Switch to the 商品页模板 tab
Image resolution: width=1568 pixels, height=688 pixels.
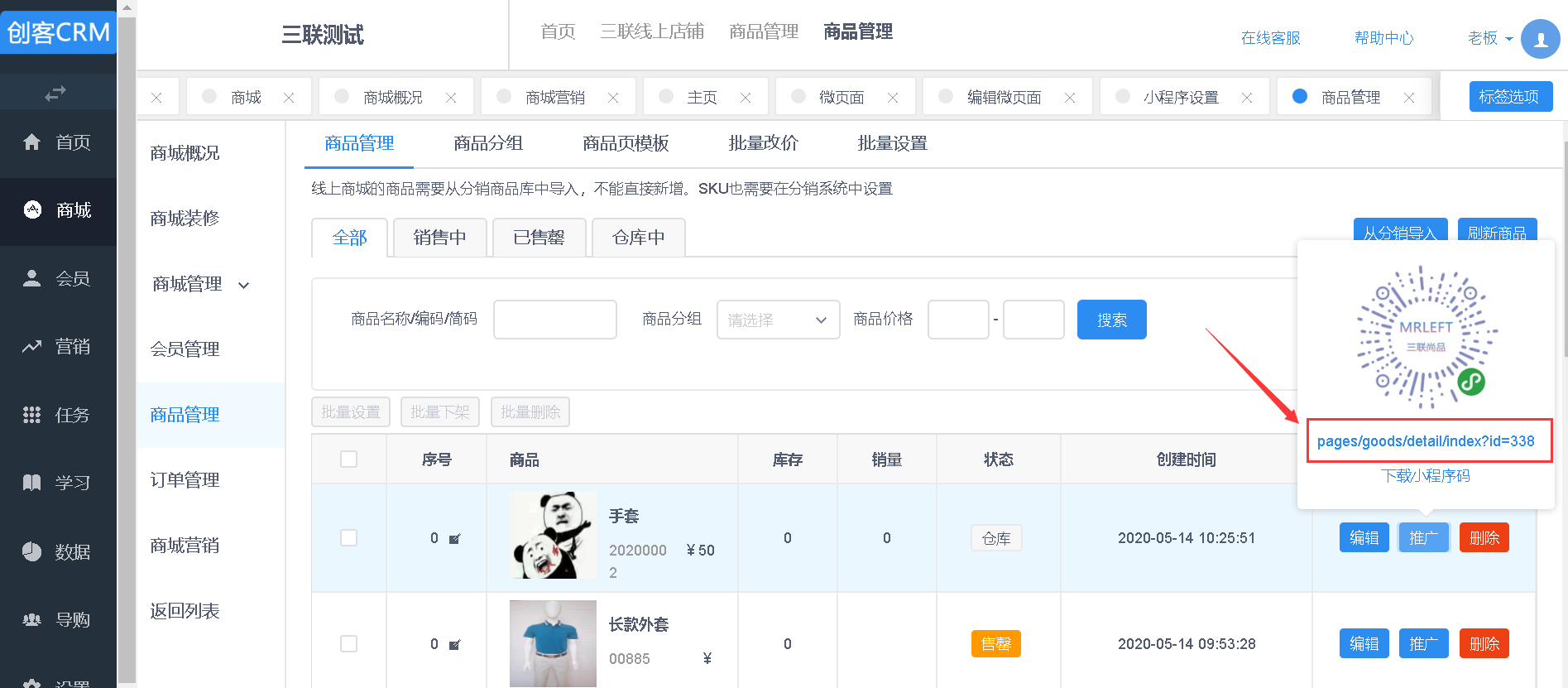pyautogui.click(x=626, y=143)
